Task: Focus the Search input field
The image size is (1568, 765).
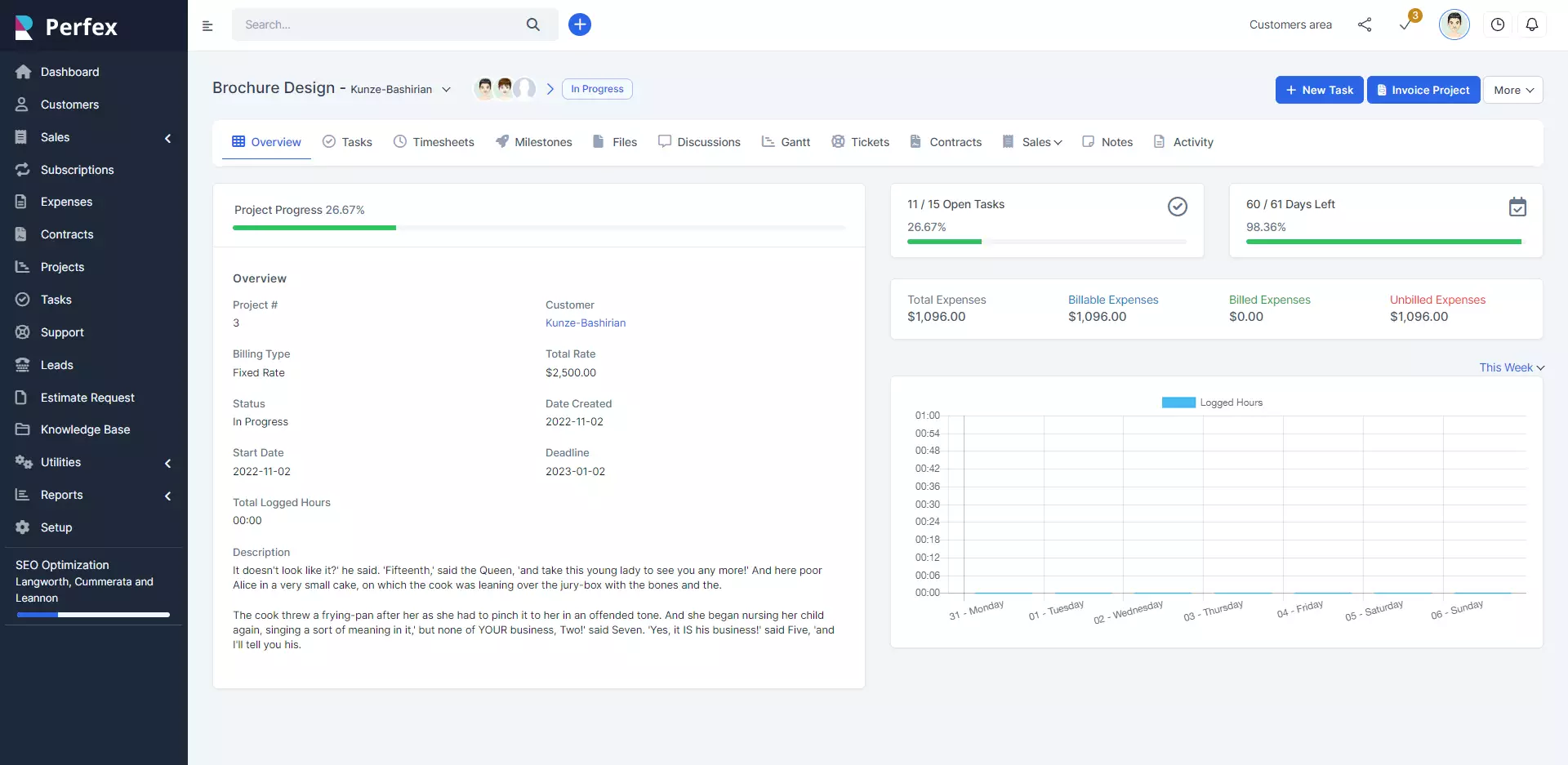Action: click(380, 24)
